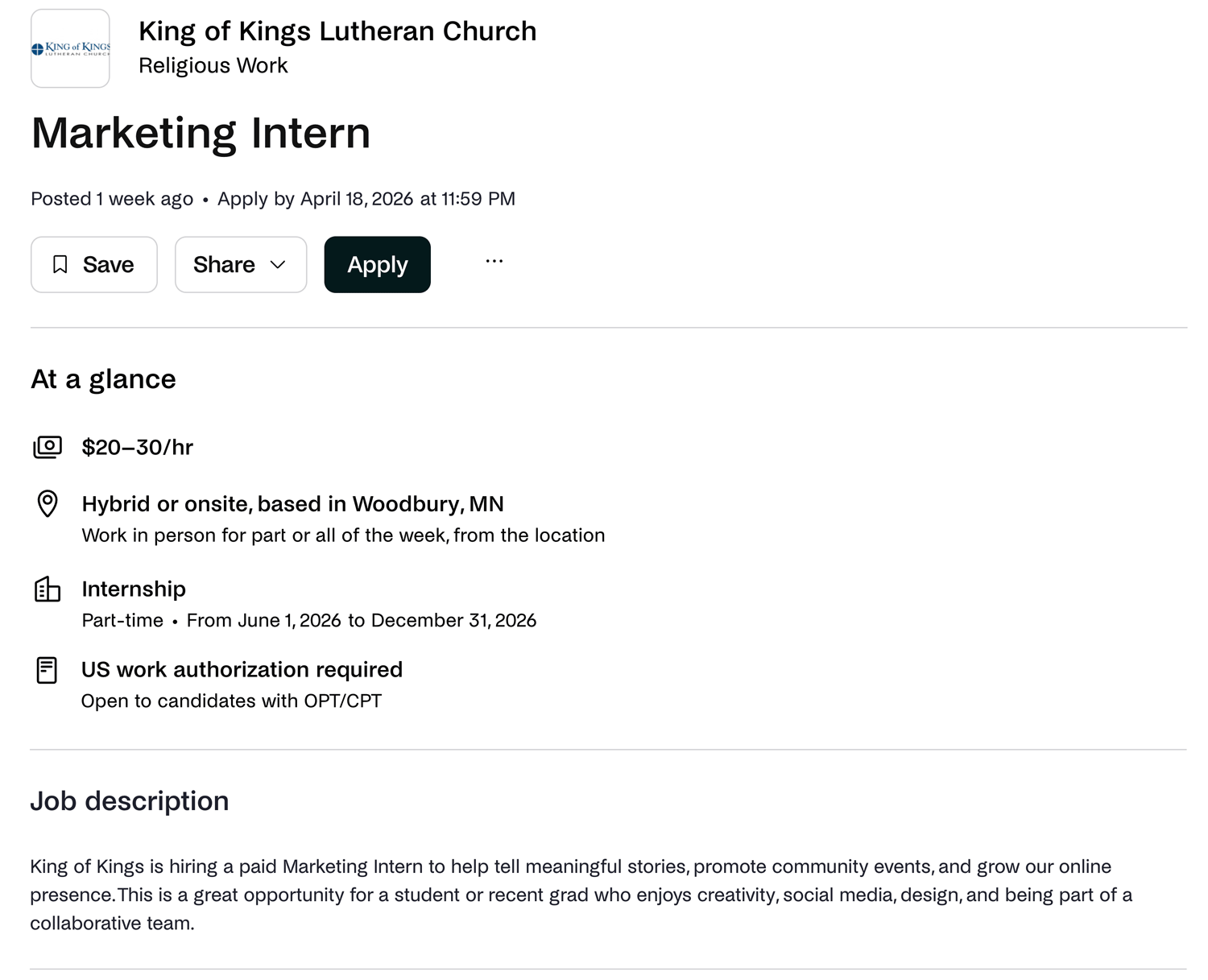Image resolution: width=1208 pixels, height=980 pixels.
Task: Expand options via the Share chevron
Action: [x=279, y=264]
